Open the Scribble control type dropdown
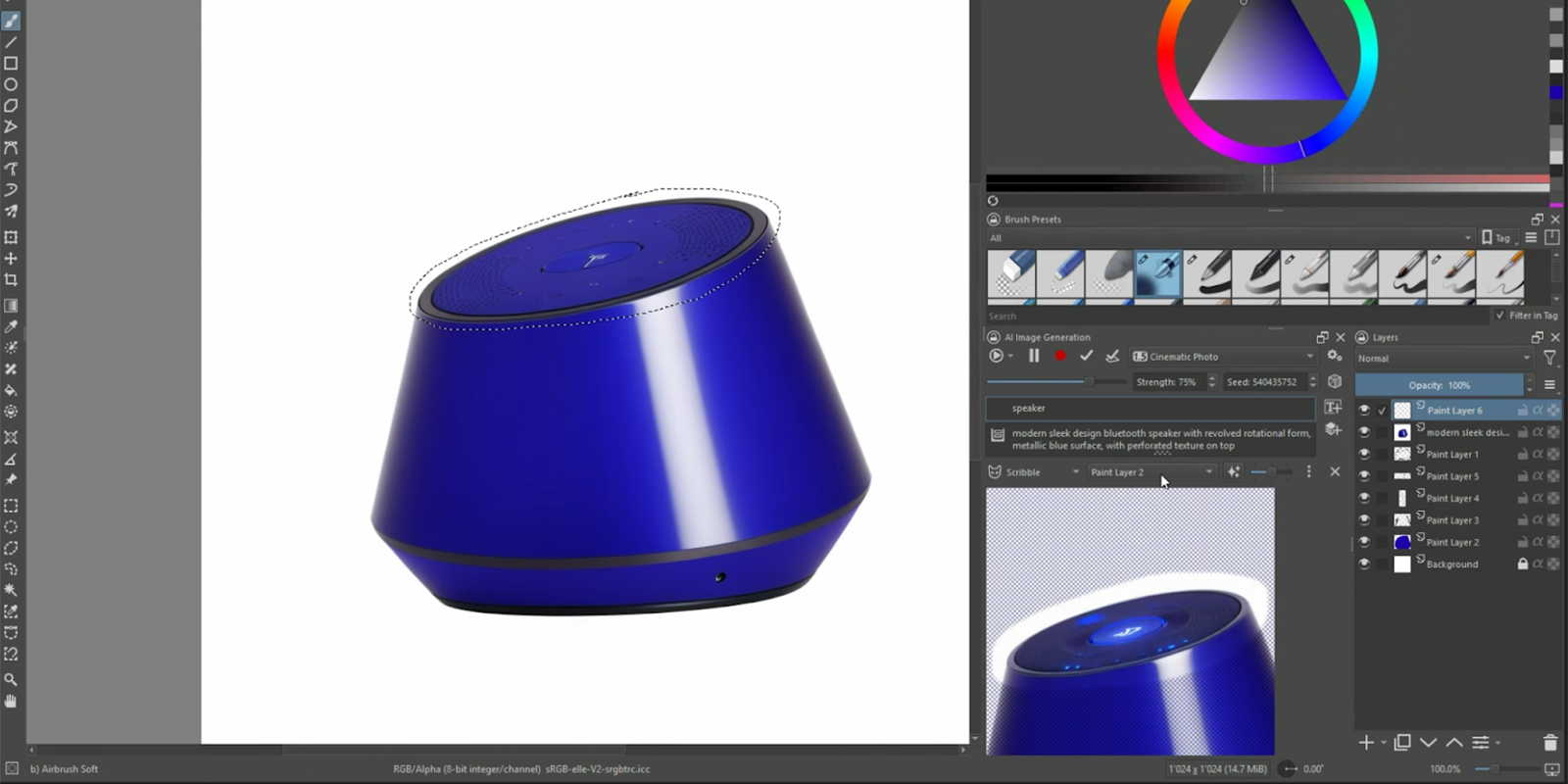 pyautogui.click(x=1034, y=472)
